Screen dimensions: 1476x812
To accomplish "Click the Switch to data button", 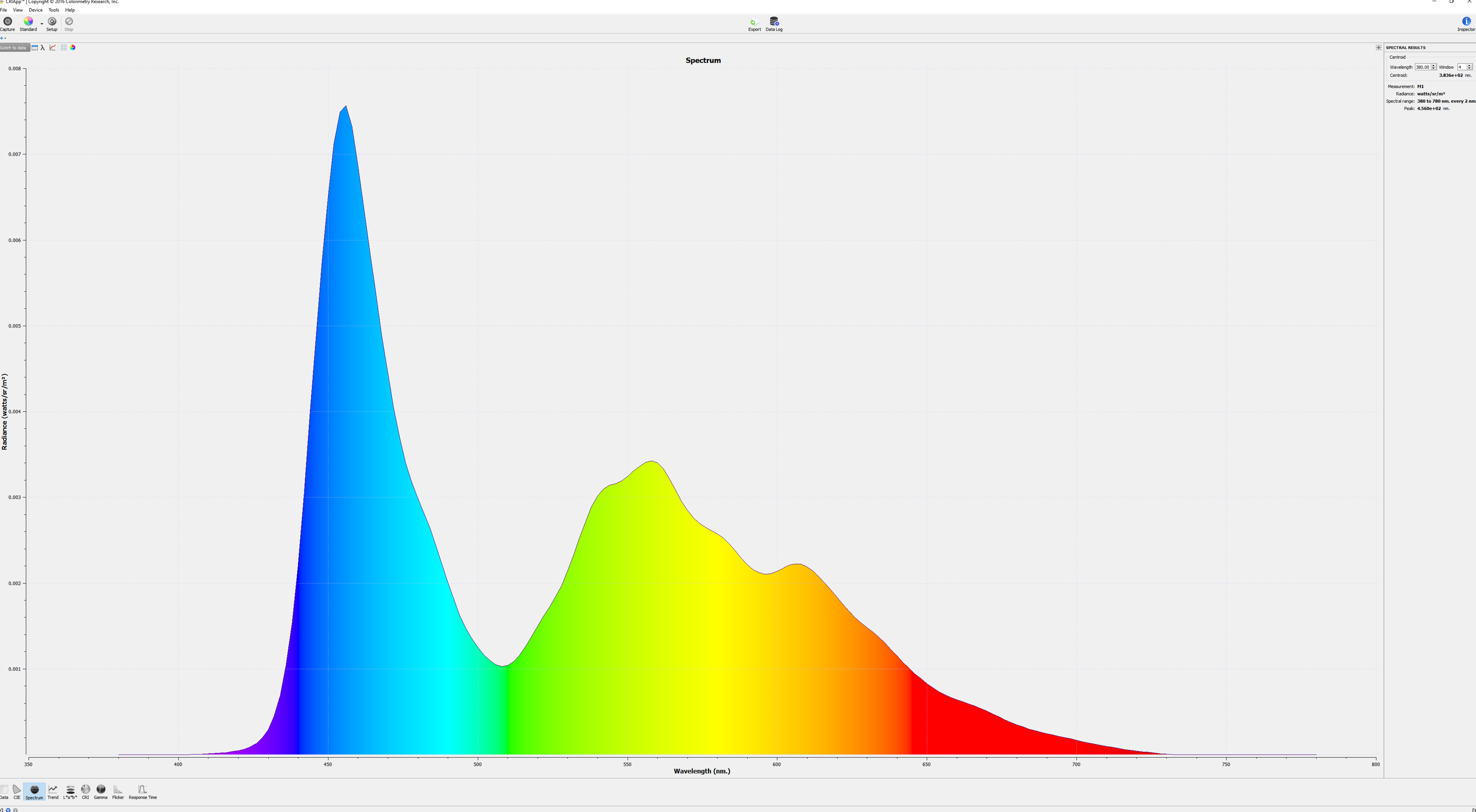I will [x=14, y=48].
